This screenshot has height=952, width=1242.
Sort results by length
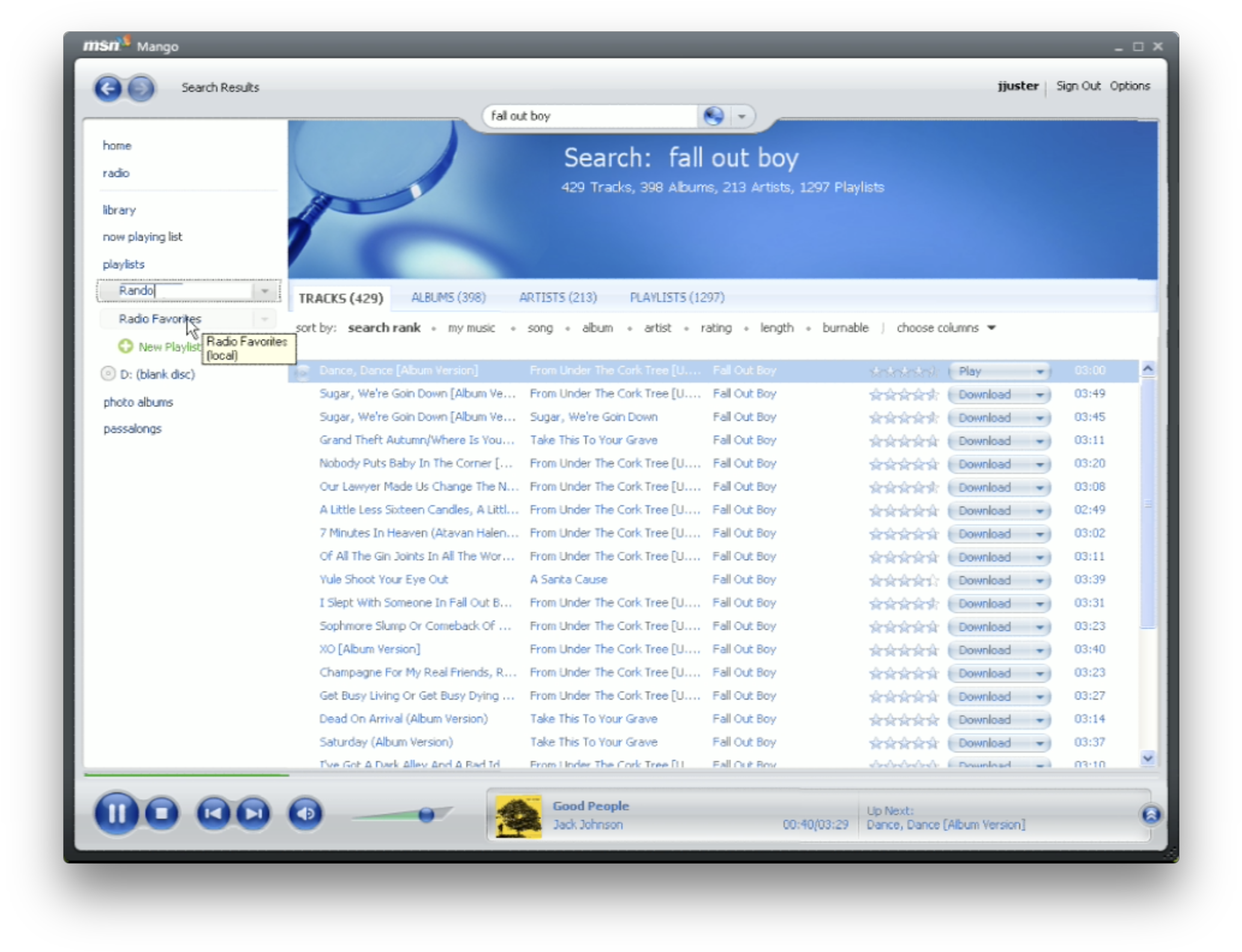[x=776, y=328]
